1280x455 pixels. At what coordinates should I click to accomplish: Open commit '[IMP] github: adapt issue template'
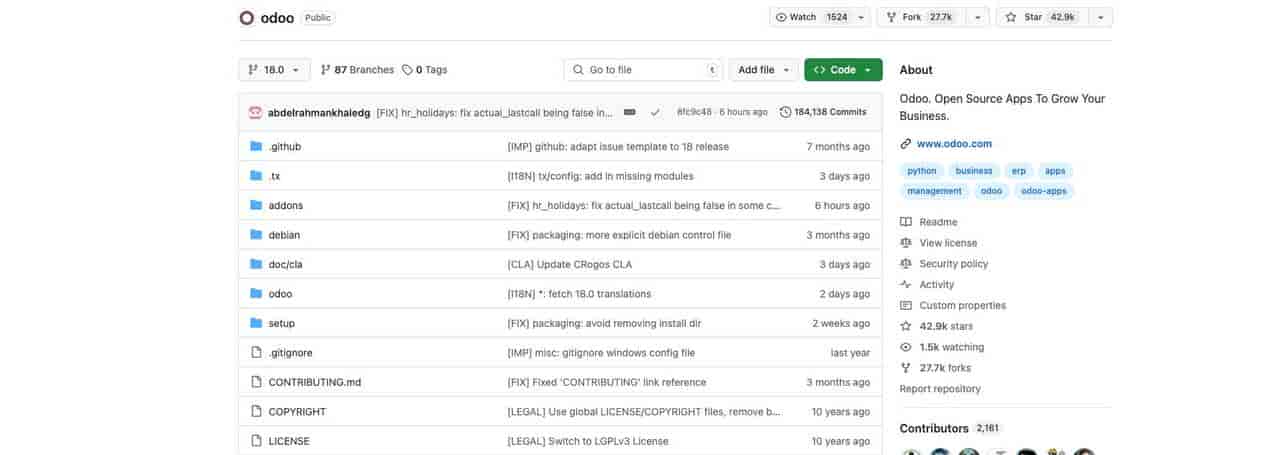point(618,146)
